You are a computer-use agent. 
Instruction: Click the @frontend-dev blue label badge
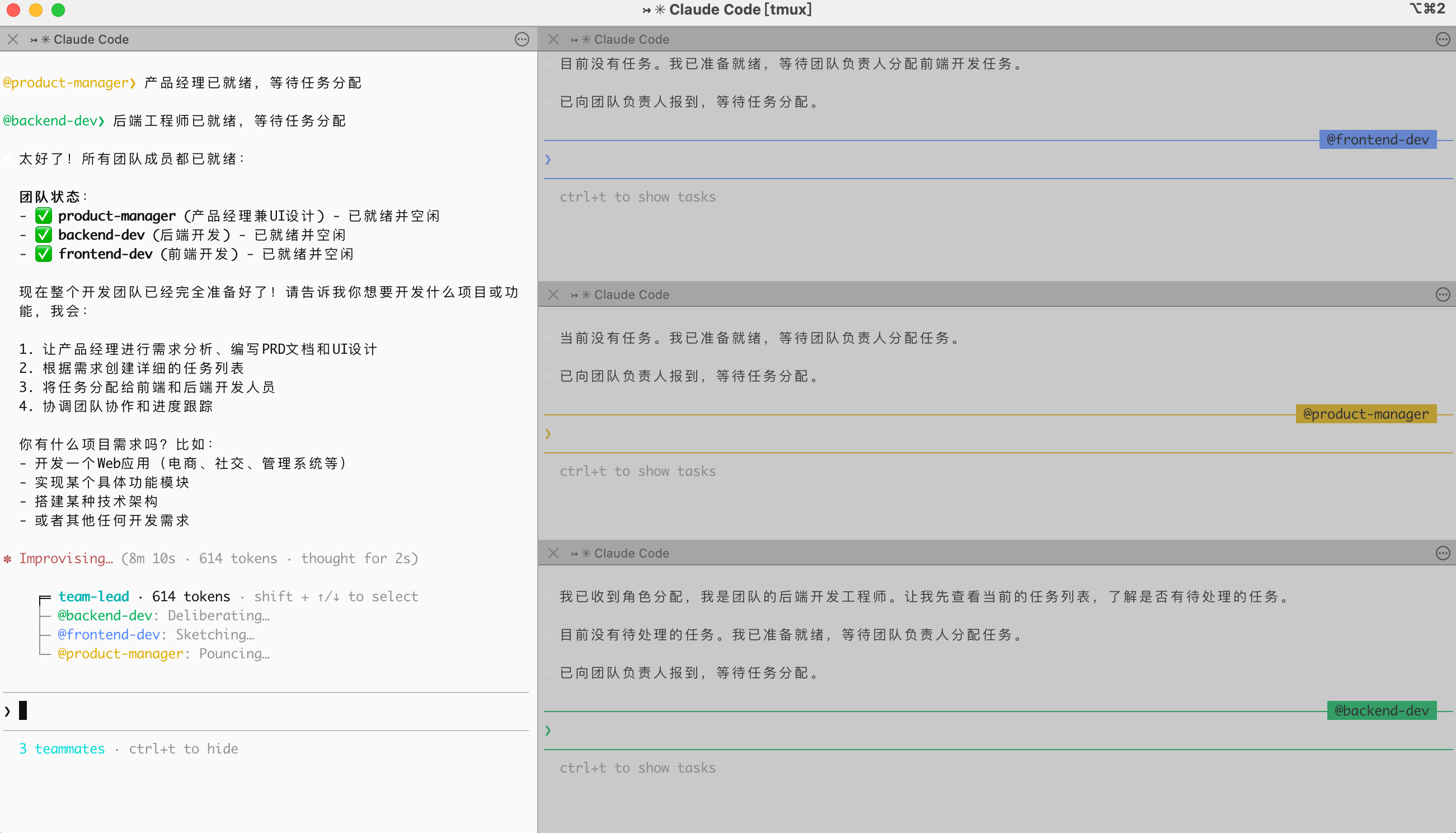(1377, 139)
